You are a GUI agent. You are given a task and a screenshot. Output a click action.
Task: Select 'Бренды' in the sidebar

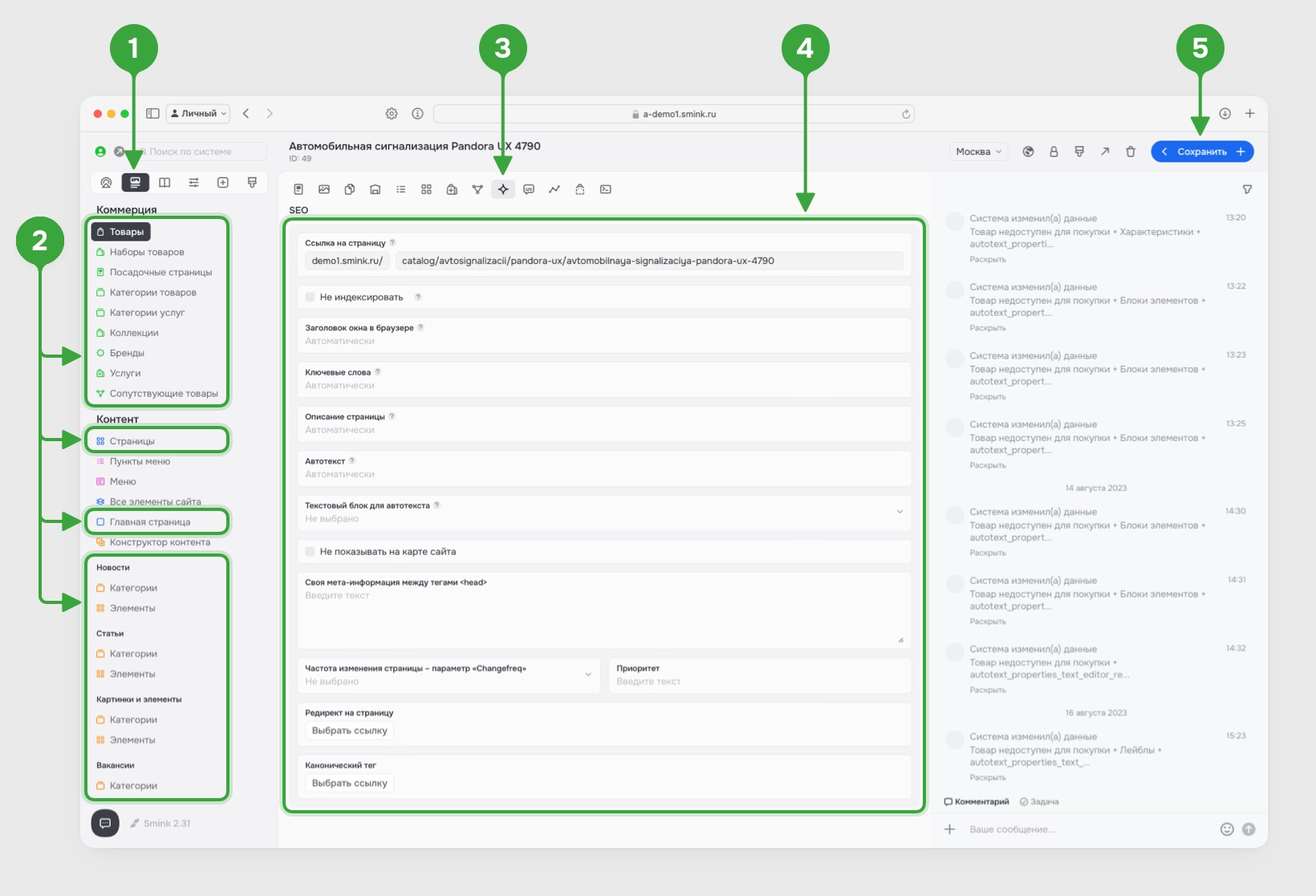[127, 353]
